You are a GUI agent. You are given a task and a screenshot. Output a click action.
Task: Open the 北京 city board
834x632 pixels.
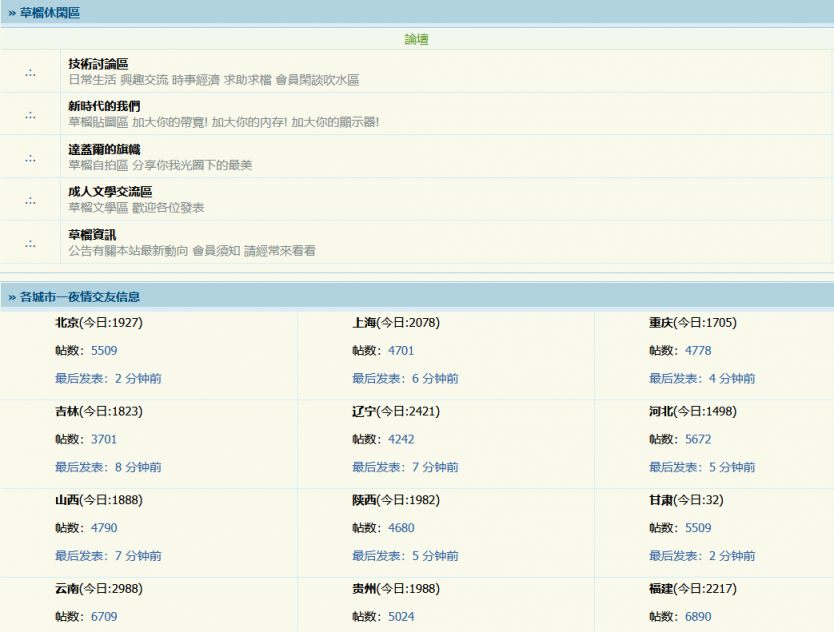pyautogui.click(x=67, y=323)
